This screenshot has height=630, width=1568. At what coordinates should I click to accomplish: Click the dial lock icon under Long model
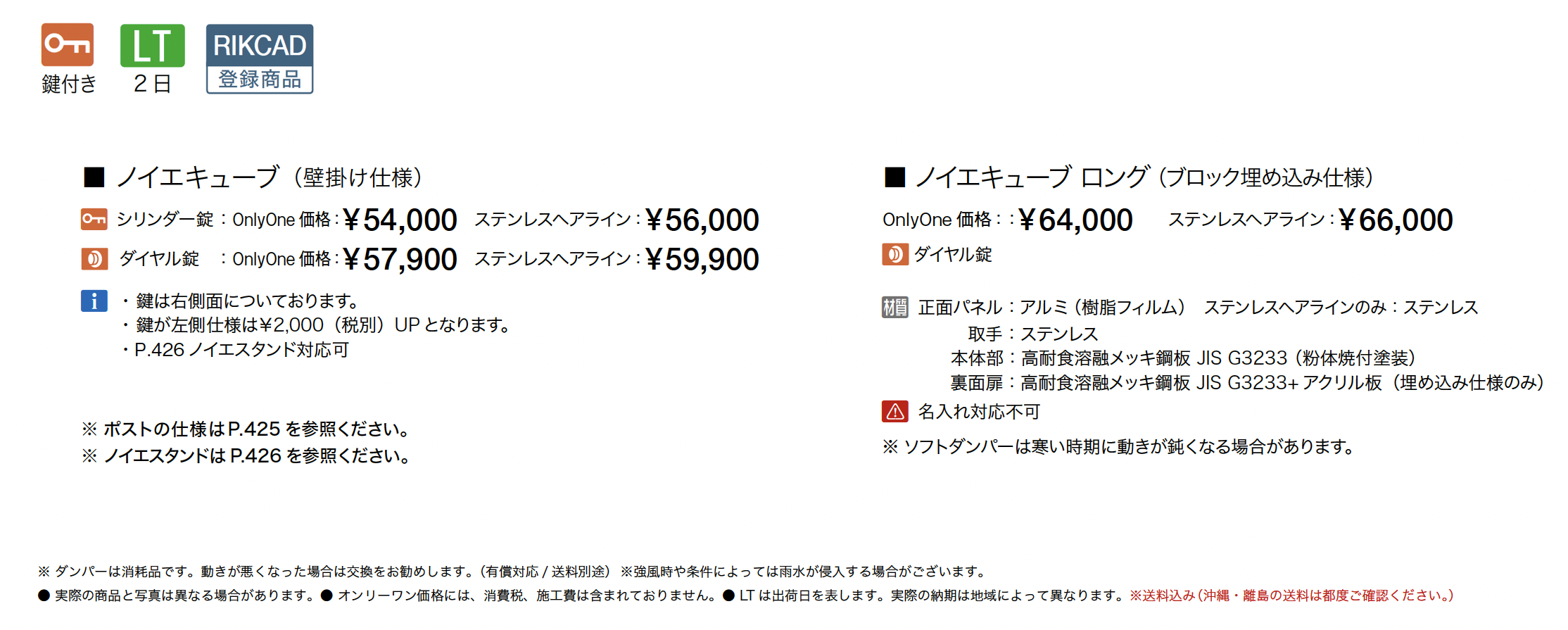tap(894, 254)
